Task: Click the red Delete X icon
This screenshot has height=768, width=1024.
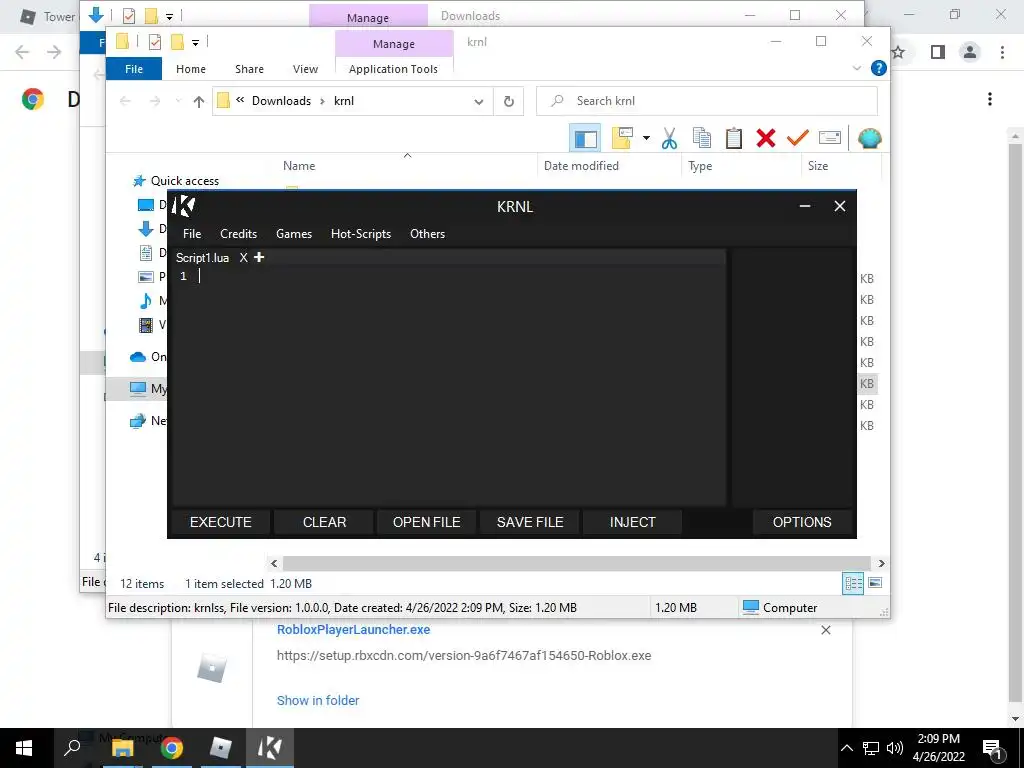Action: (765, 138)
